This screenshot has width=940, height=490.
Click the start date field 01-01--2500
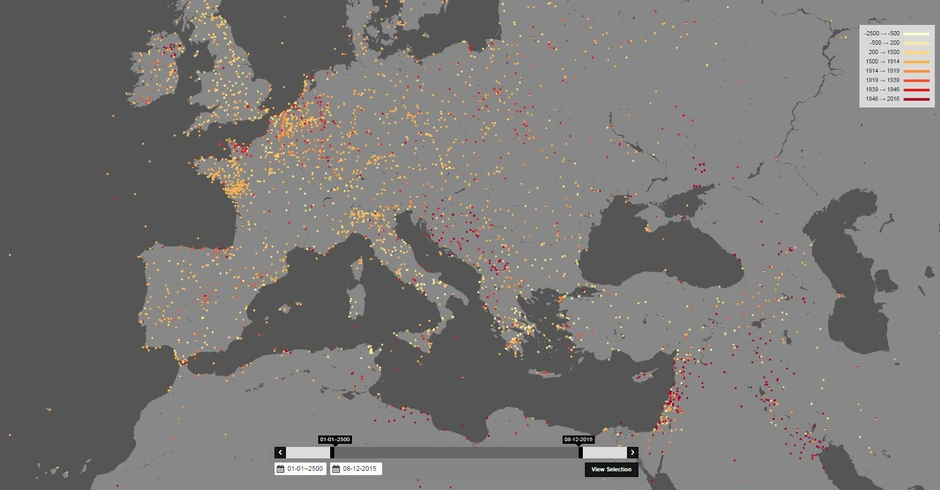[300, 469]
